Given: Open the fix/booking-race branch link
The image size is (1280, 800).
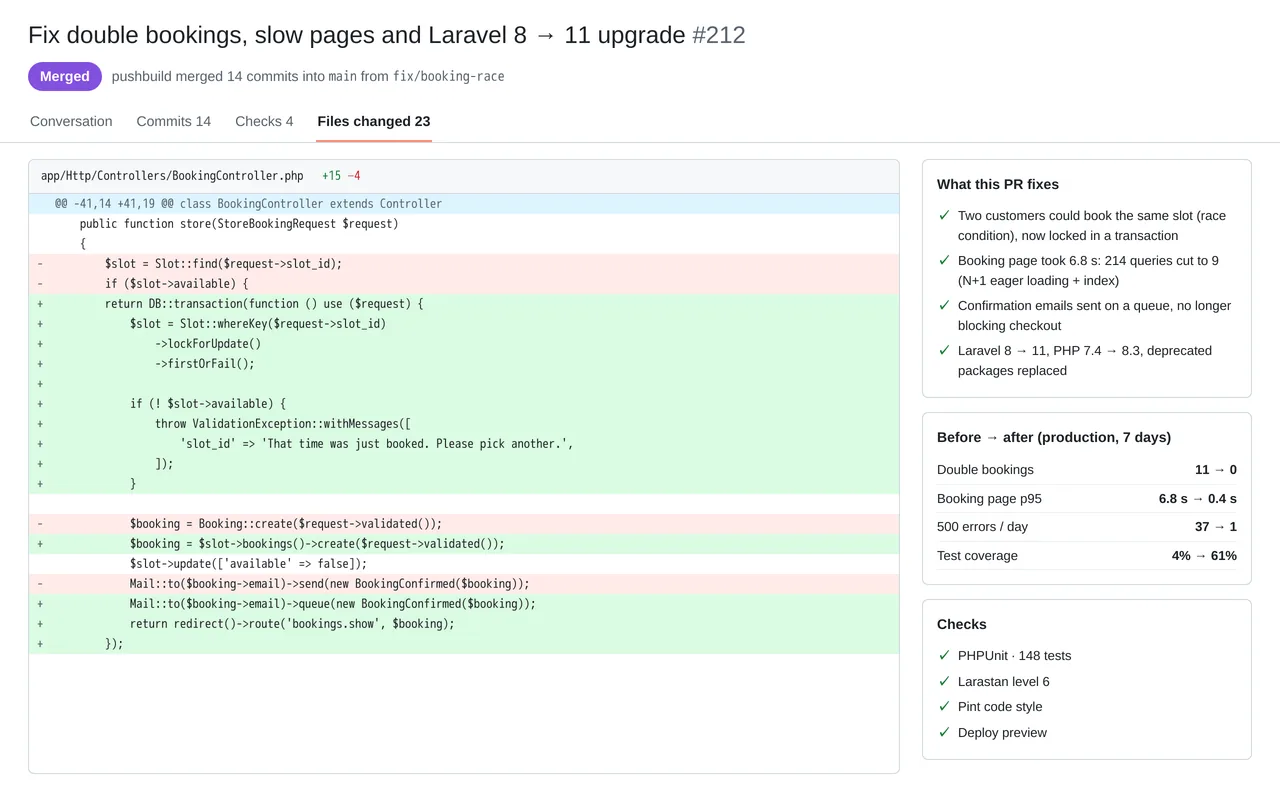Looking at the screenshot, I should [x=449, y=76].
